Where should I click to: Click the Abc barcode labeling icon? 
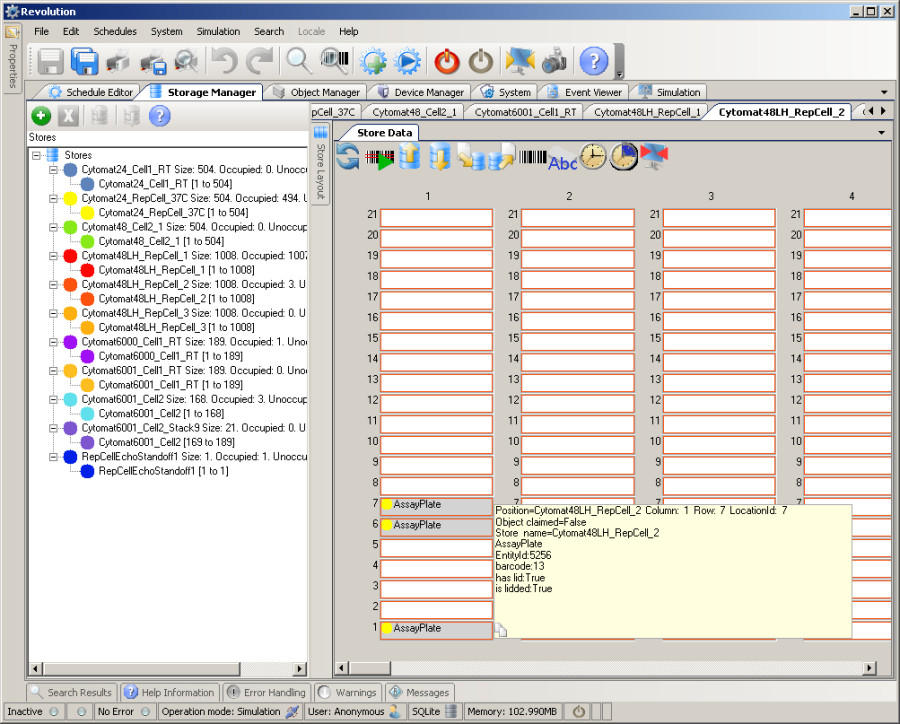click(562, 160)
